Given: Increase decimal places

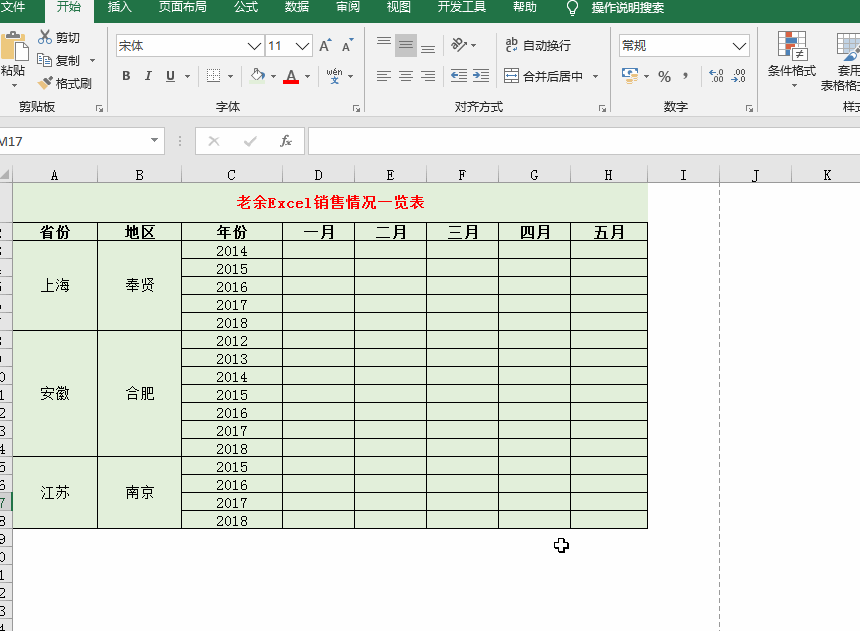Looking at the screenshot, I should point(716,76).
